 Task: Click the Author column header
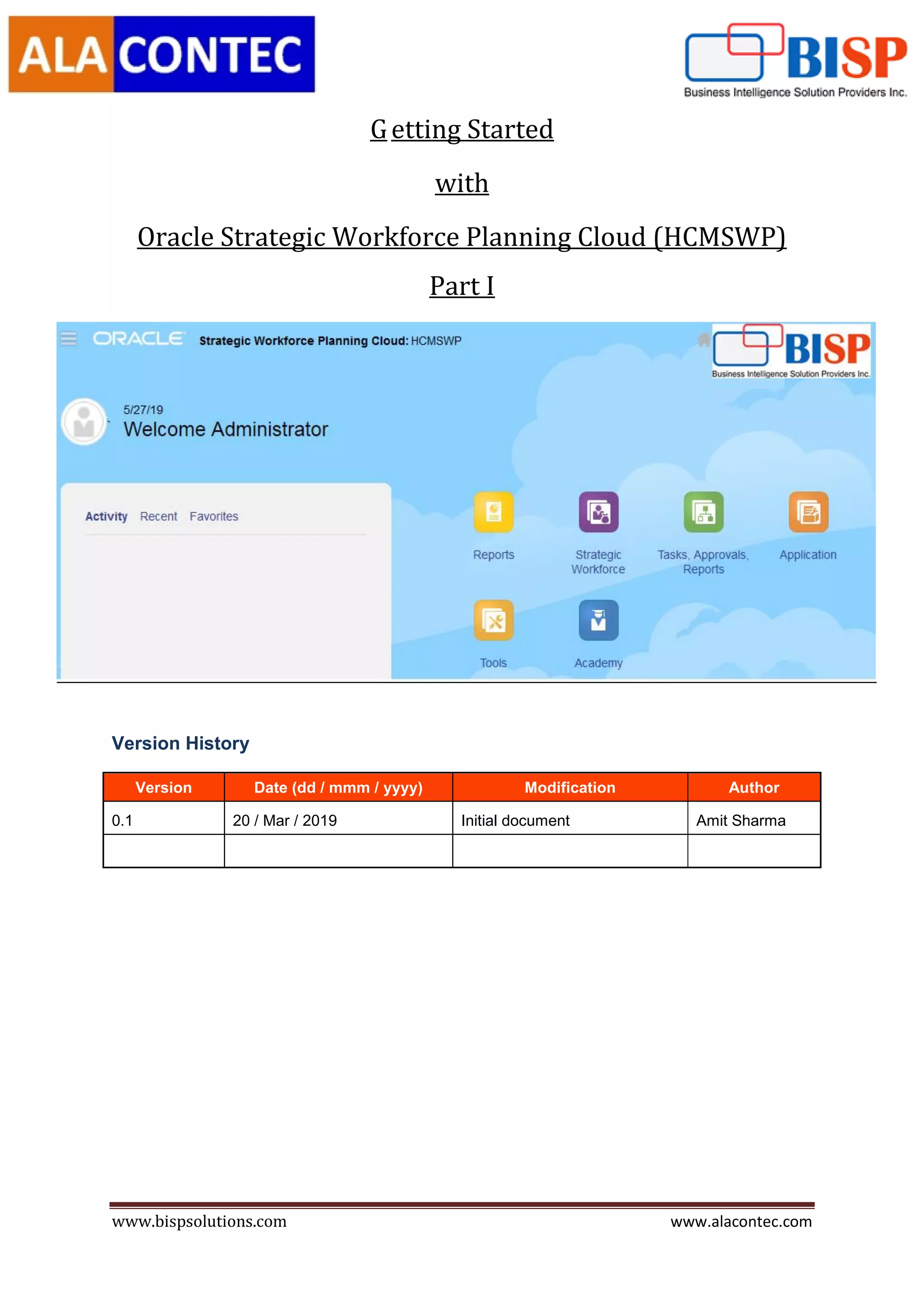[754, 787]
